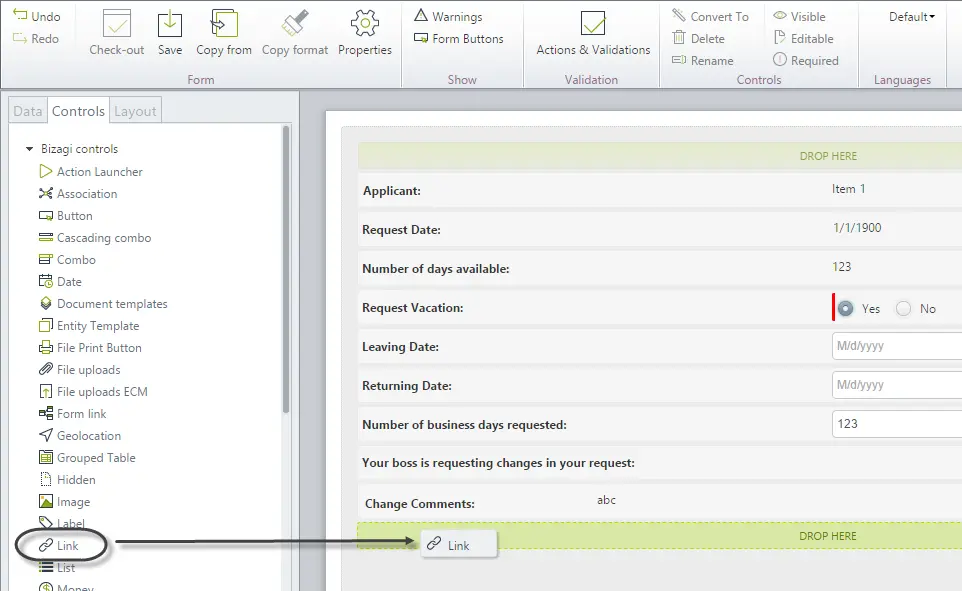962x591 pixels.
Task: Switch to the Data tab
Action: point(28,111)
